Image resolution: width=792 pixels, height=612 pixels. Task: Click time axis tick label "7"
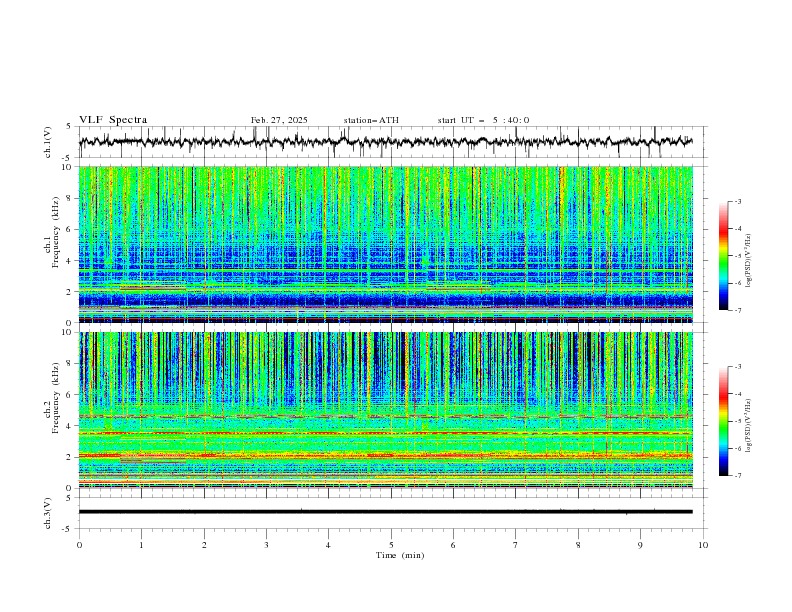coord(516,545)
